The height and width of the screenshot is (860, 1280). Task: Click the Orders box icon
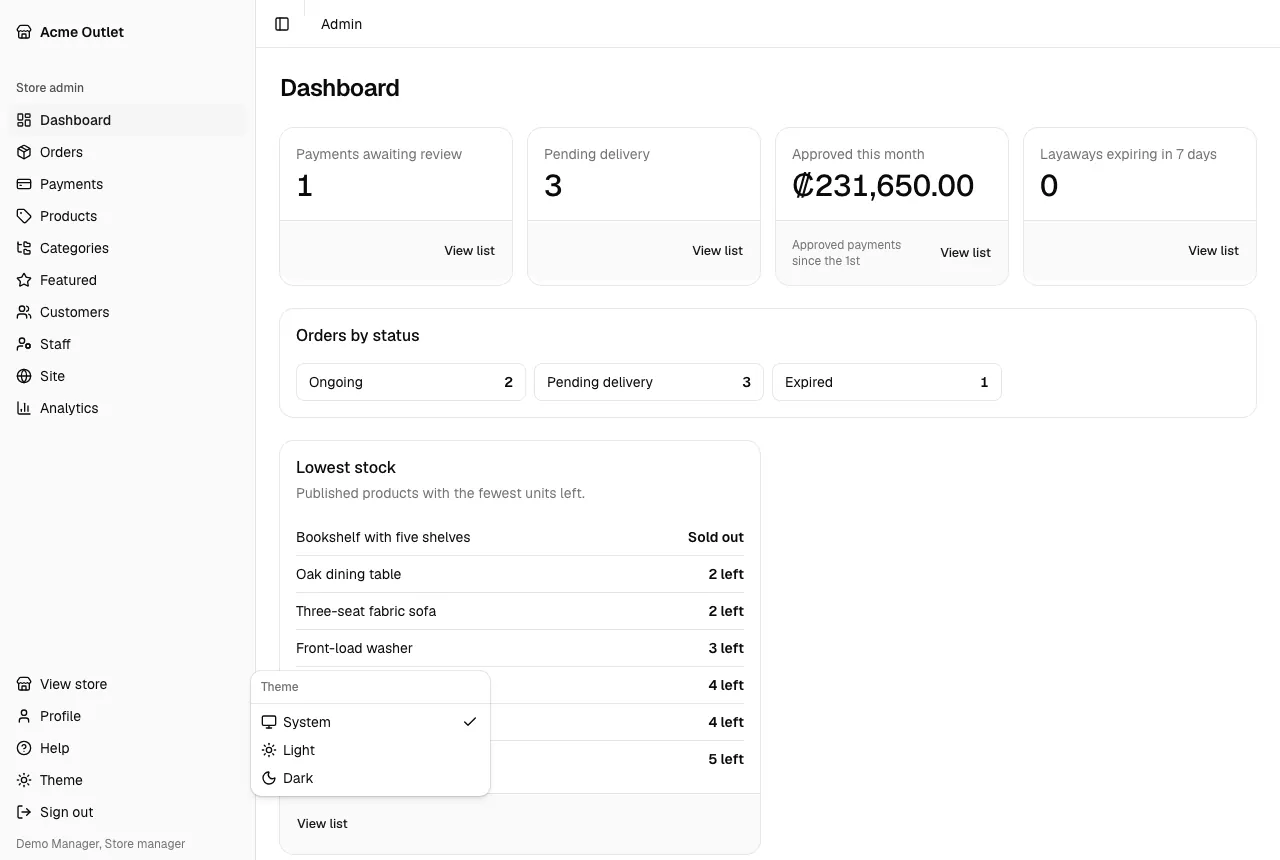(x=24, y=152)
